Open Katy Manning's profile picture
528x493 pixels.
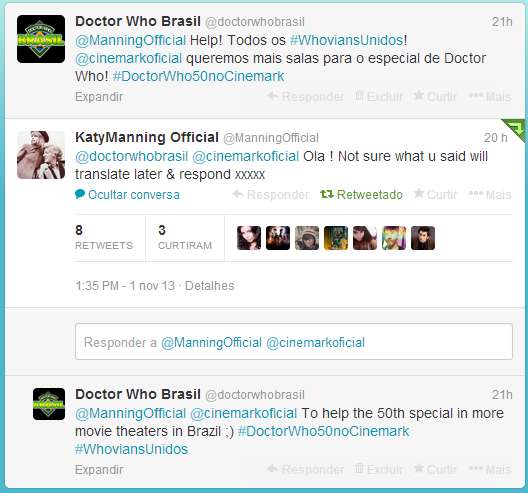[x=41, y=155]
